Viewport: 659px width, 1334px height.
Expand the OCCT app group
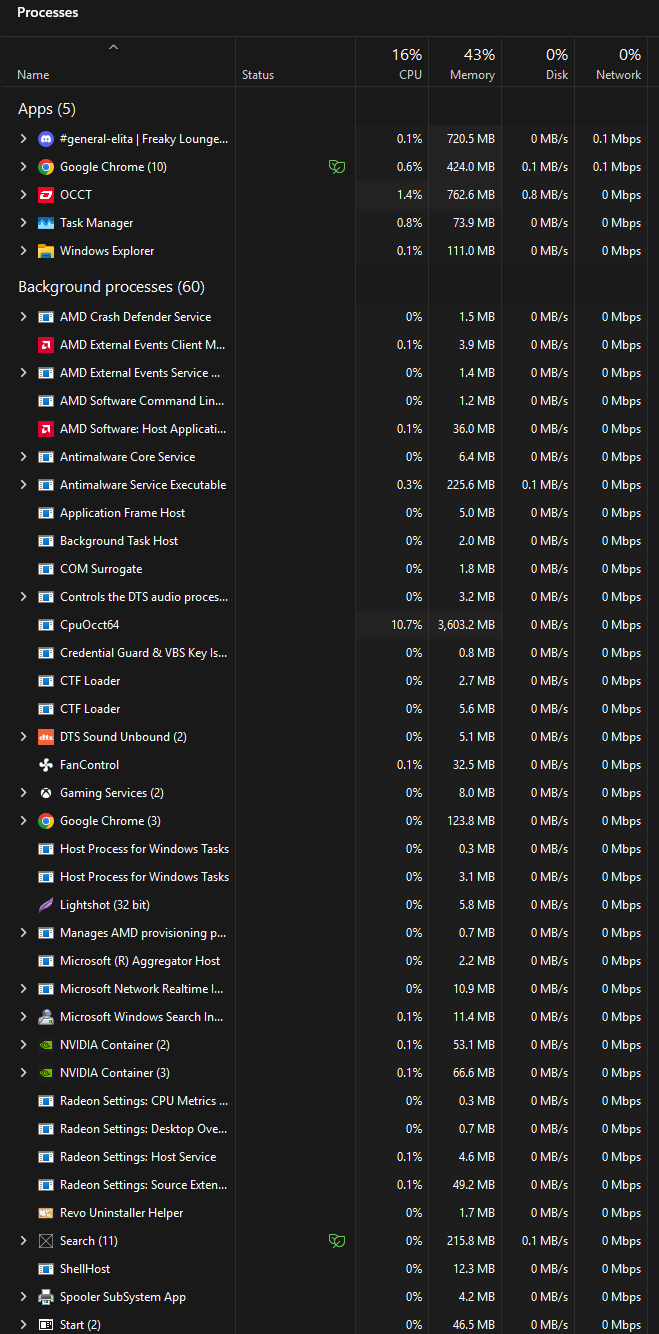(x=23, y=195)
